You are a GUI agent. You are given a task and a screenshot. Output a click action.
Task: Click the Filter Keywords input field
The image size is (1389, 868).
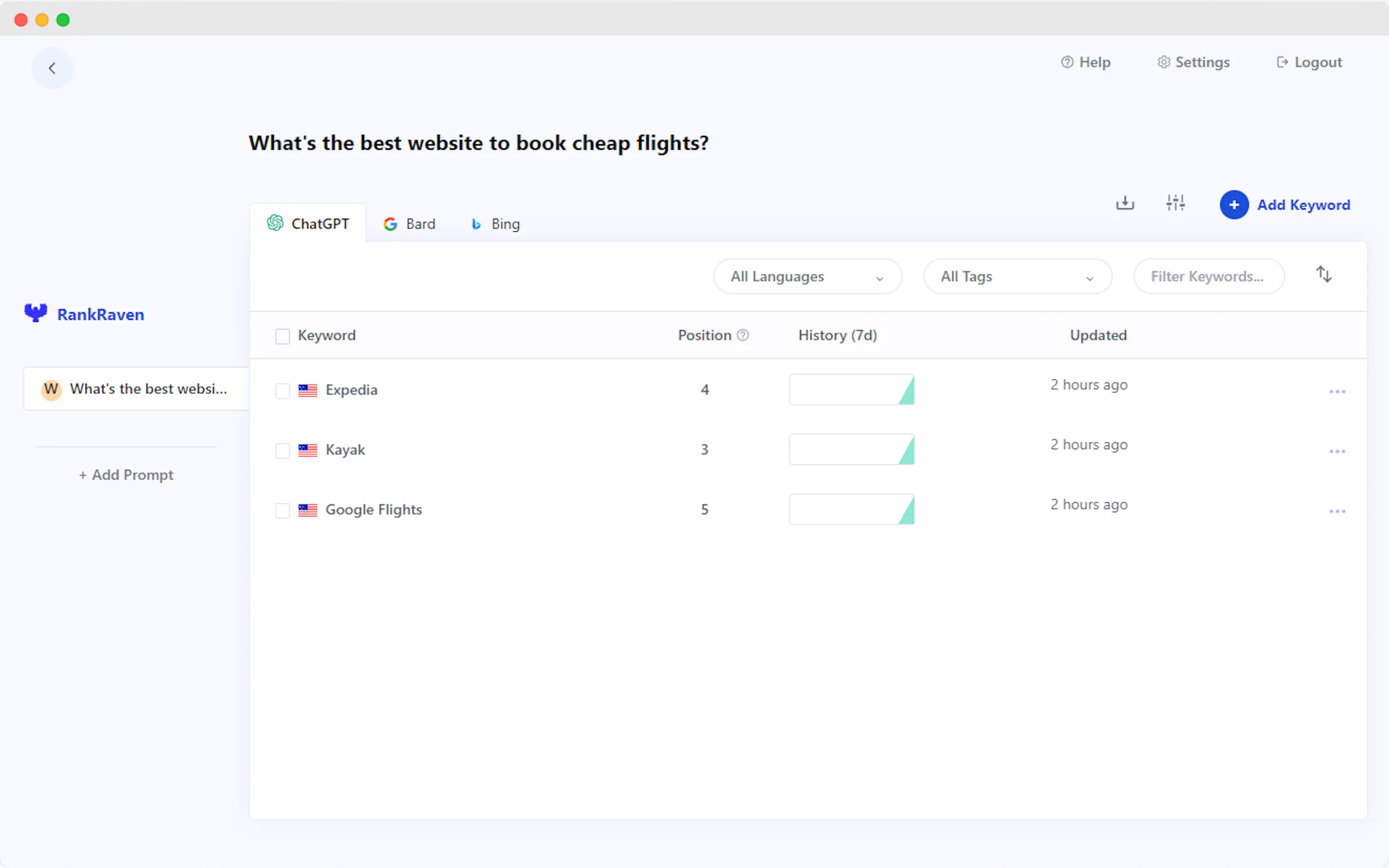pyautogui.click(x=1208, y=277)
